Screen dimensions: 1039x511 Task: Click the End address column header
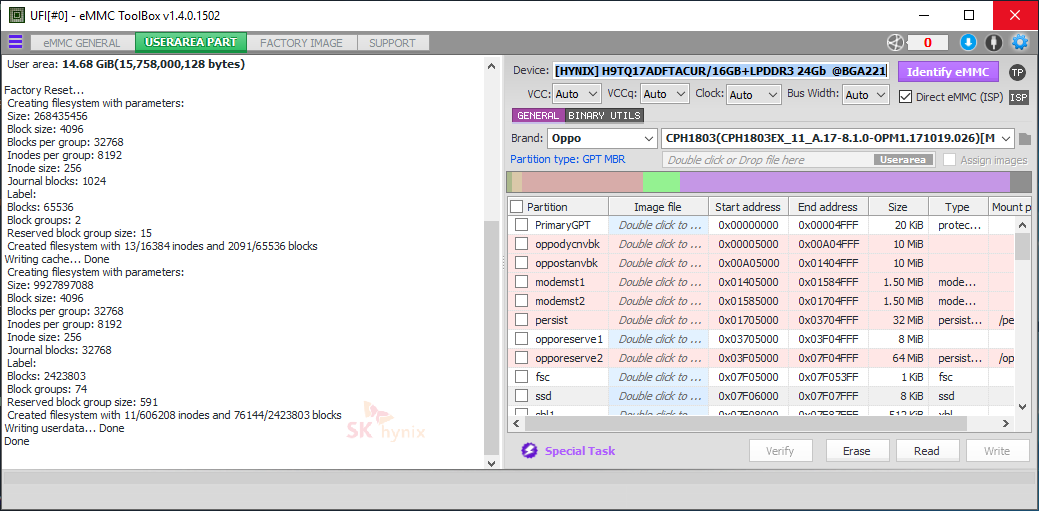[828, 207]
